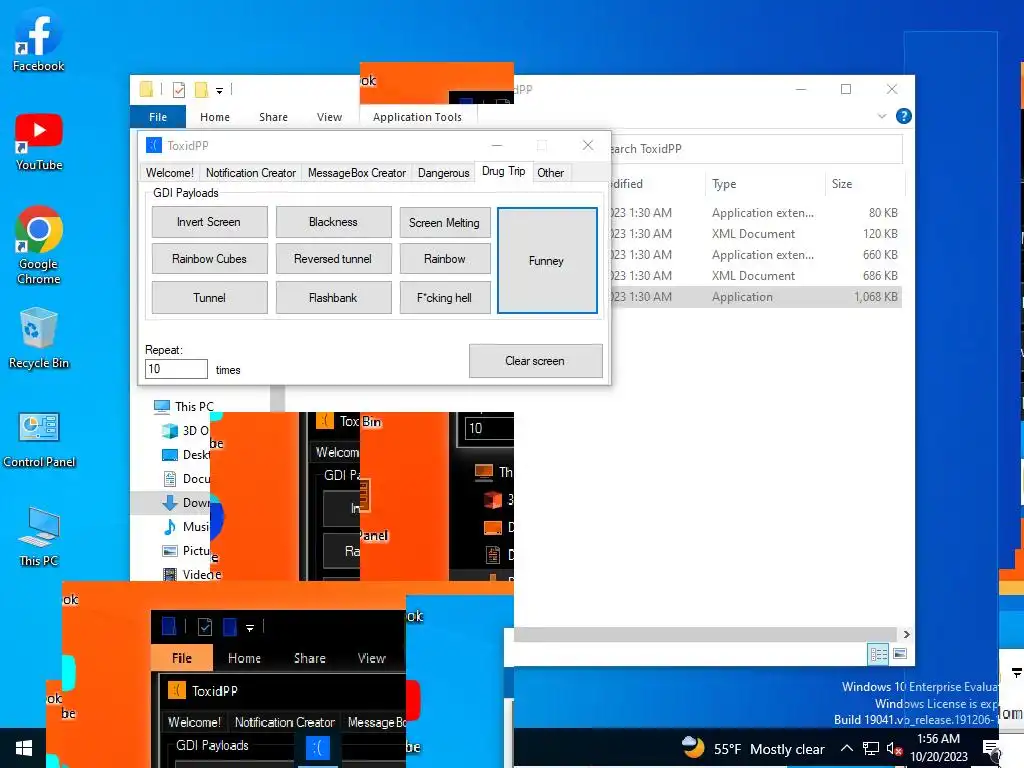Open the Recycle Bin icon
Image resolution: width=1024 pixels, height=768 pixels.
pyautogui.click(x=39, y=338)
